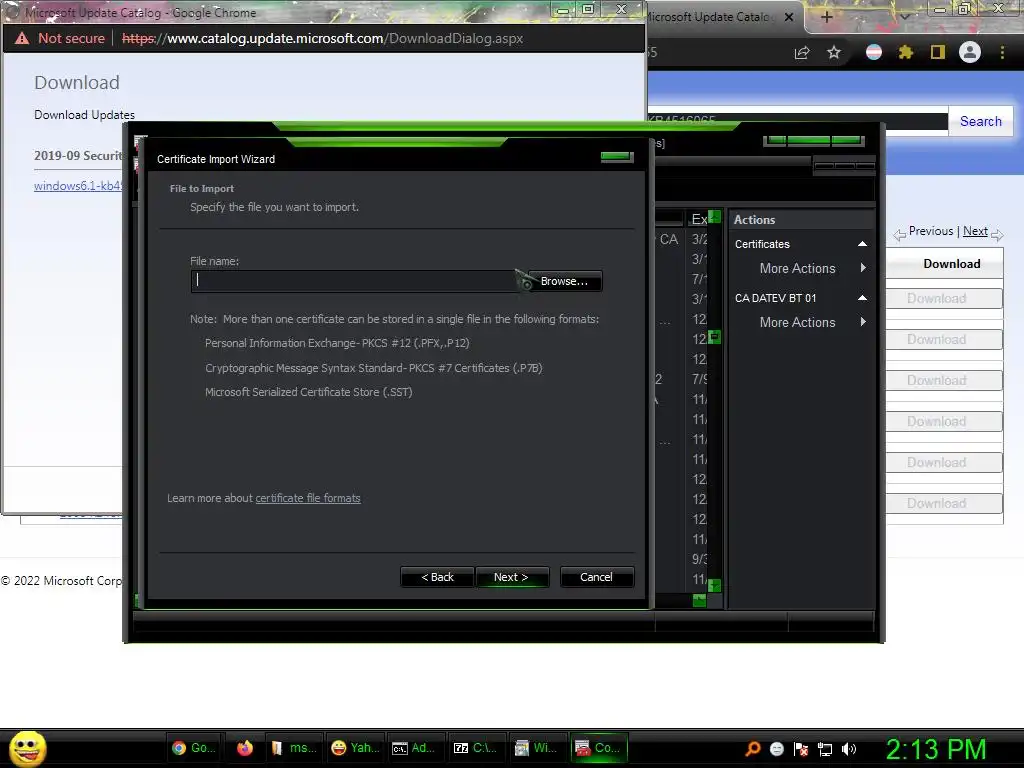The image size is (1024, 768).
Task: Toggle Chrome side panel icon
Action: click(x=938, y=52)
